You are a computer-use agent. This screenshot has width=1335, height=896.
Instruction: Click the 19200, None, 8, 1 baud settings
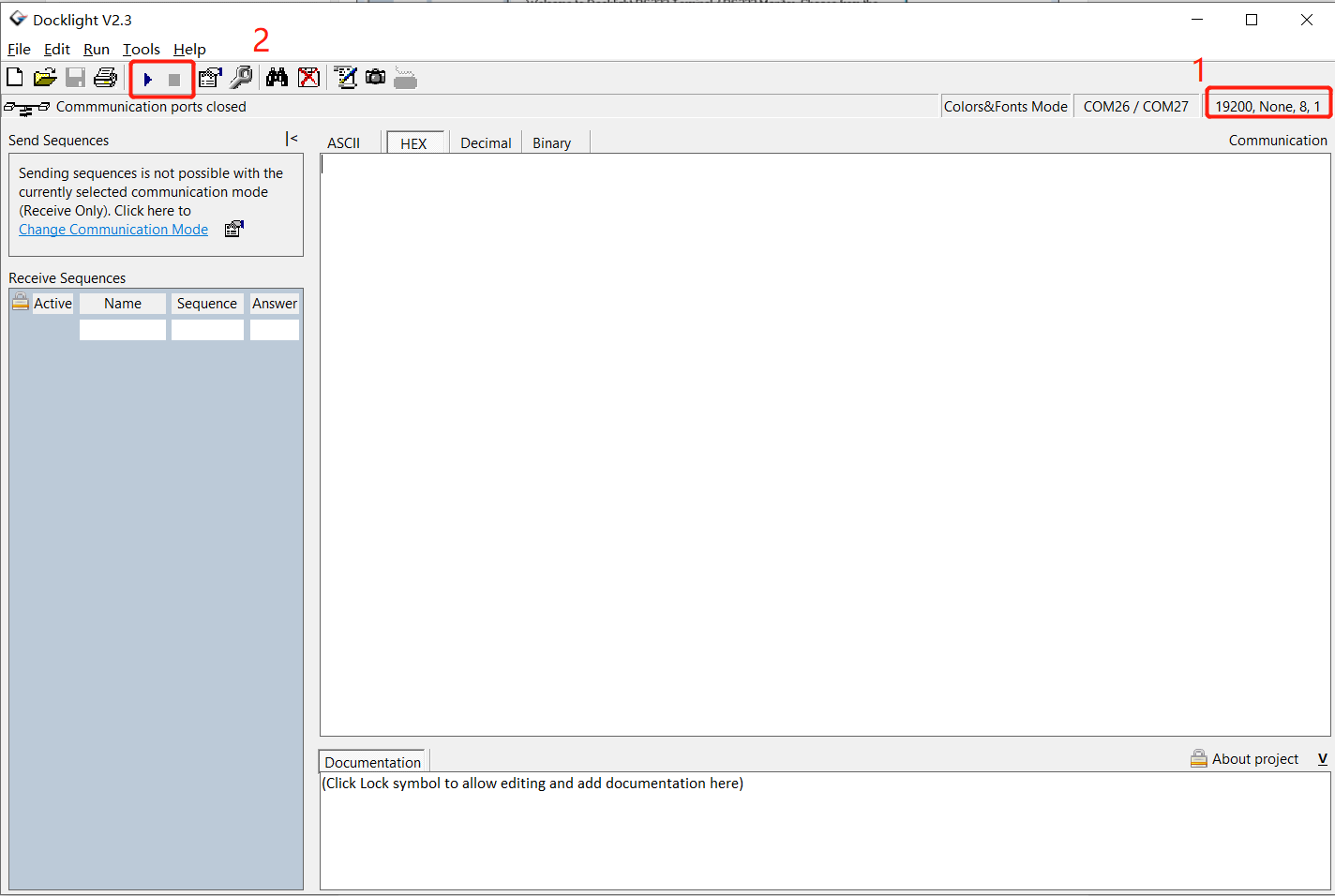click(x=1268, y=107)
